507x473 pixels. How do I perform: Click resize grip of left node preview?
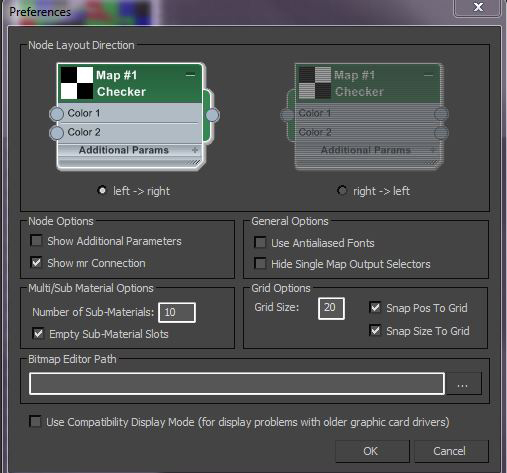click(193, 163)
